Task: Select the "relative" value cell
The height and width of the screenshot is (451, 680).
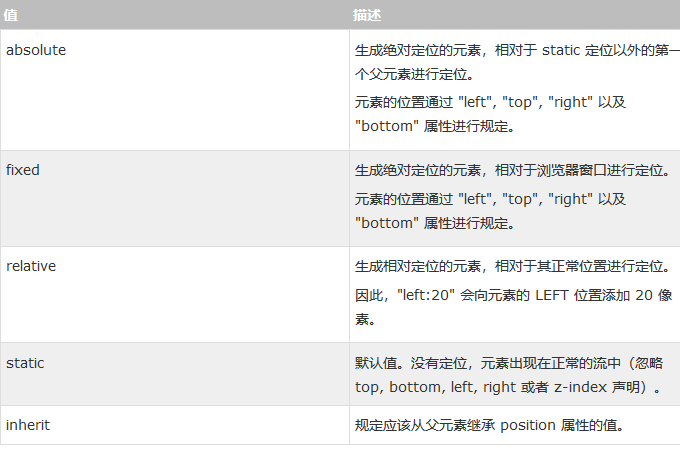Action: pos(31,266)
